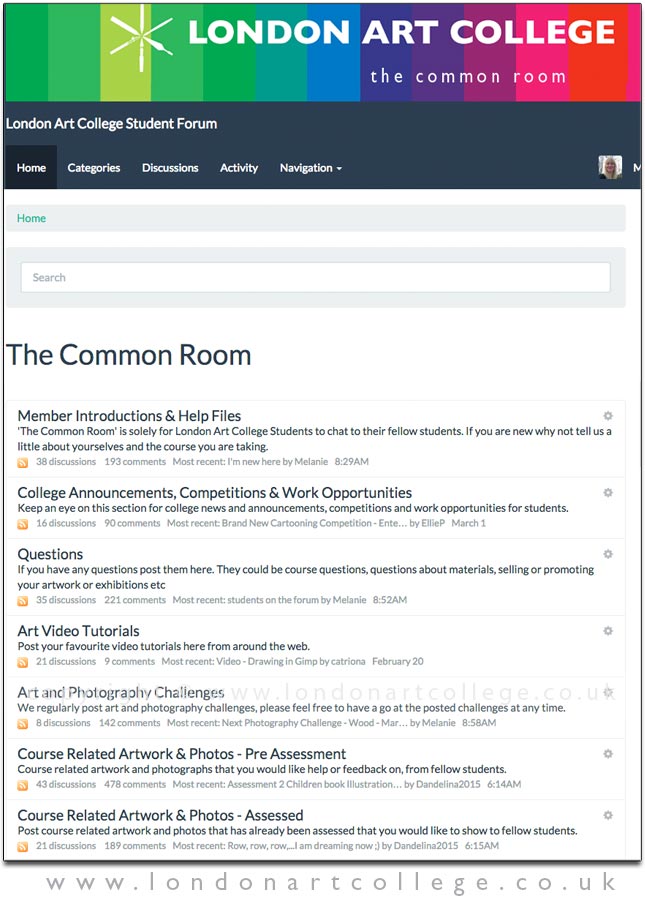
Task: Open the Categories tab
Action: click(94, 168)
